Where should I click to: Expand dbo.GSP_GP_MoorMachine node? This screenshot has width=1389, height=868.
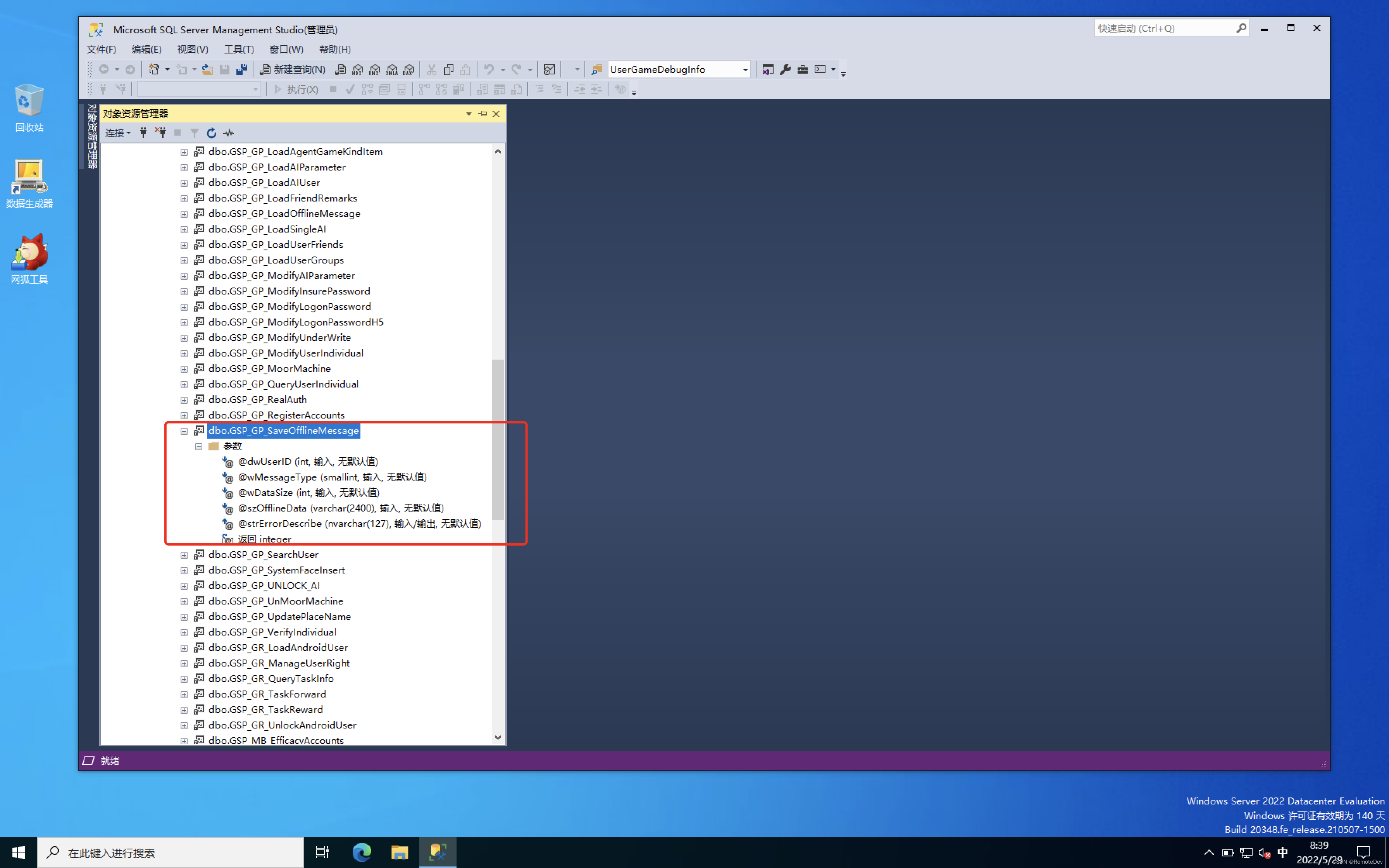[x=184, y=369]
